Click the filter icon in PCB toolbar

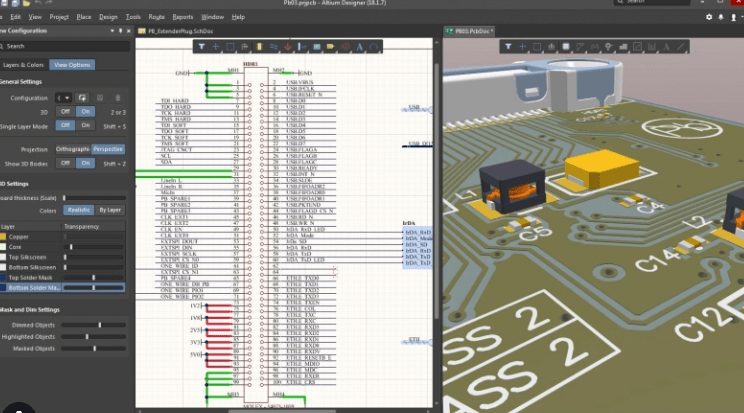point(510,46)
